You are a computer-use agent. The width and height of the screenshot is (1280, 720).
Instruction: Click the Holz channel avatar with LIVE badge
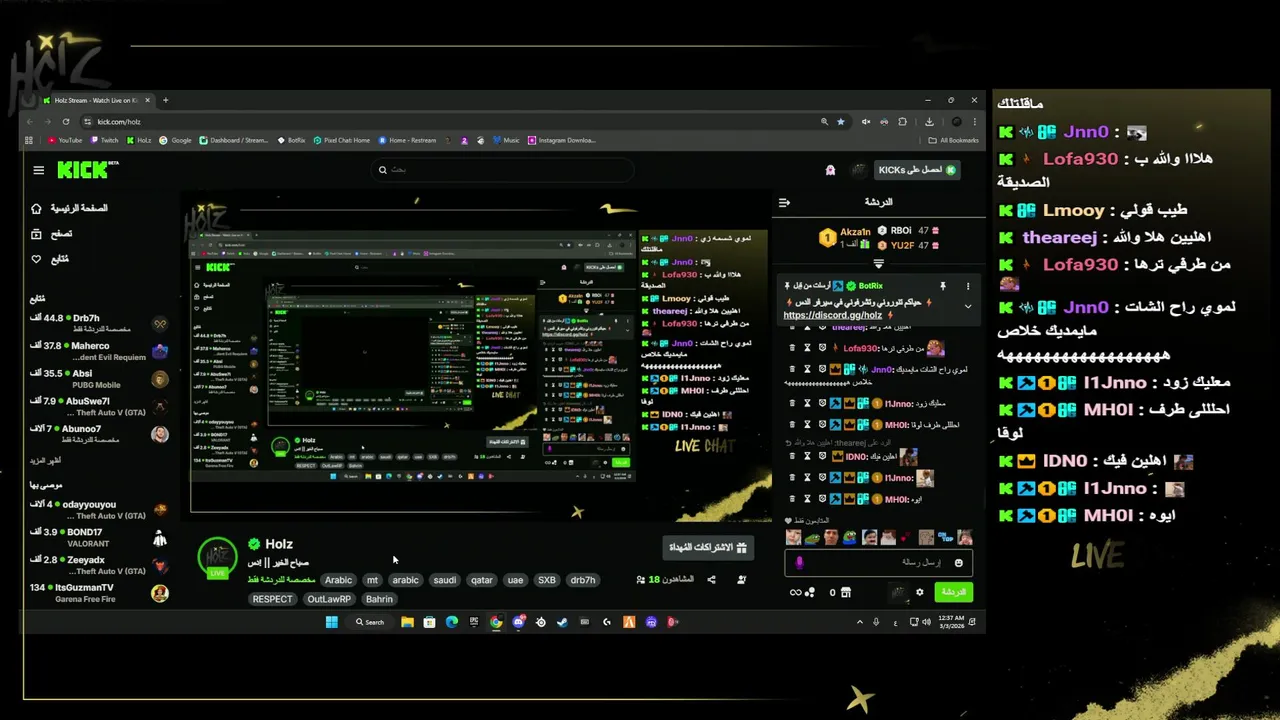tap(217, 558)
